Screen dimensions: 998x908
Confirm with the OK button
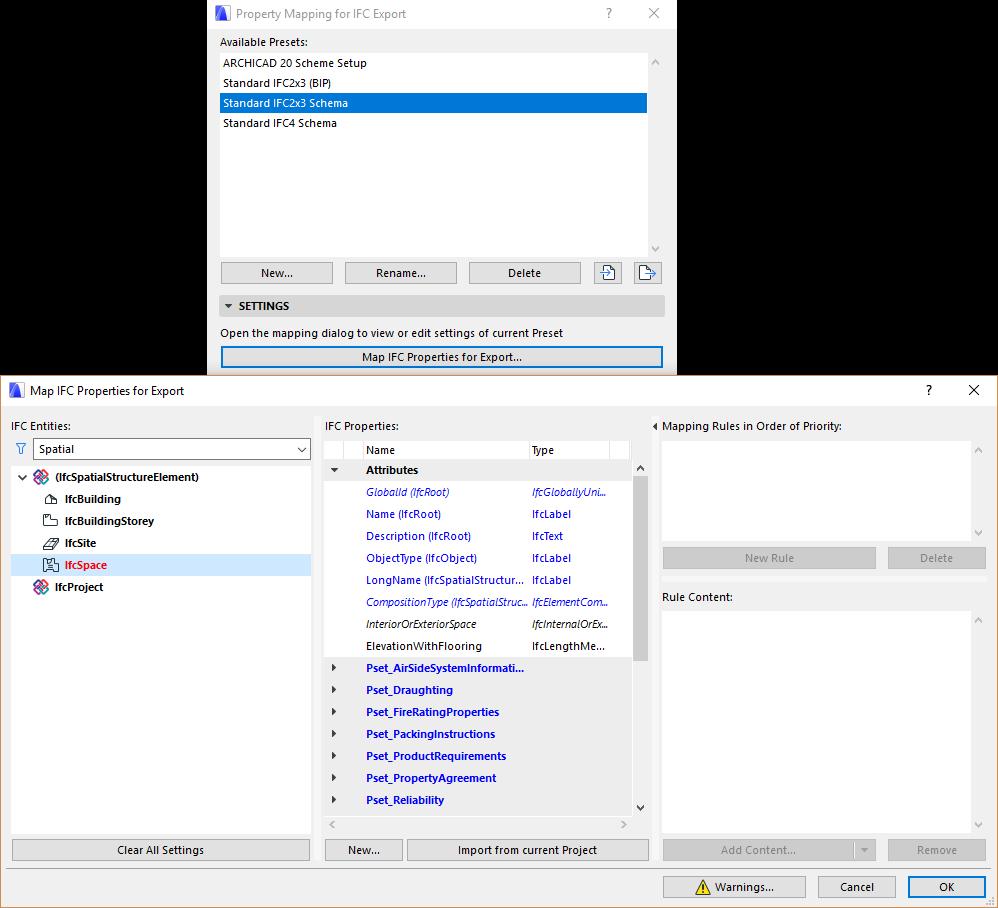pos(946,886)
